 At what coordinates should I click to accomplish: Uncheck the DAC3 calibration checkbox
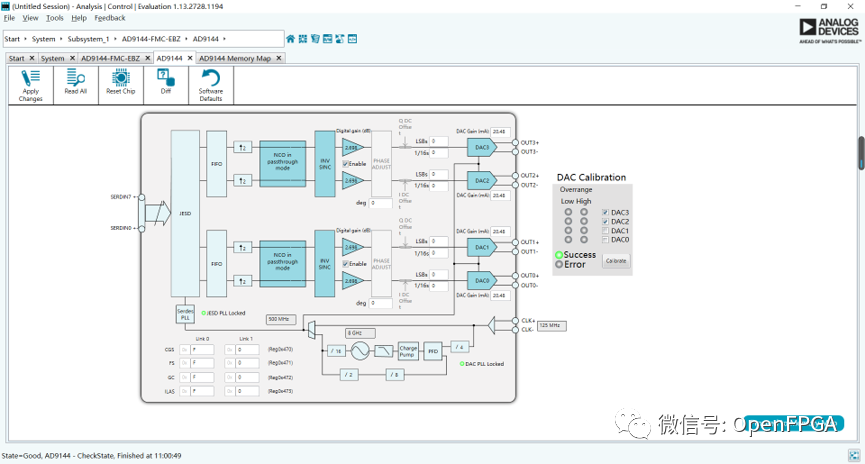point(605,212)
